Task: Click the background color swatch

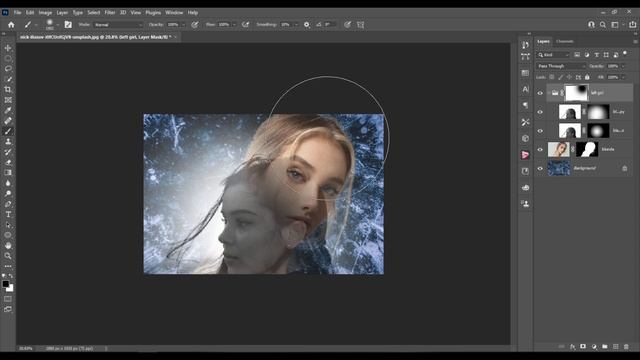Action: (x=10, y=289)
